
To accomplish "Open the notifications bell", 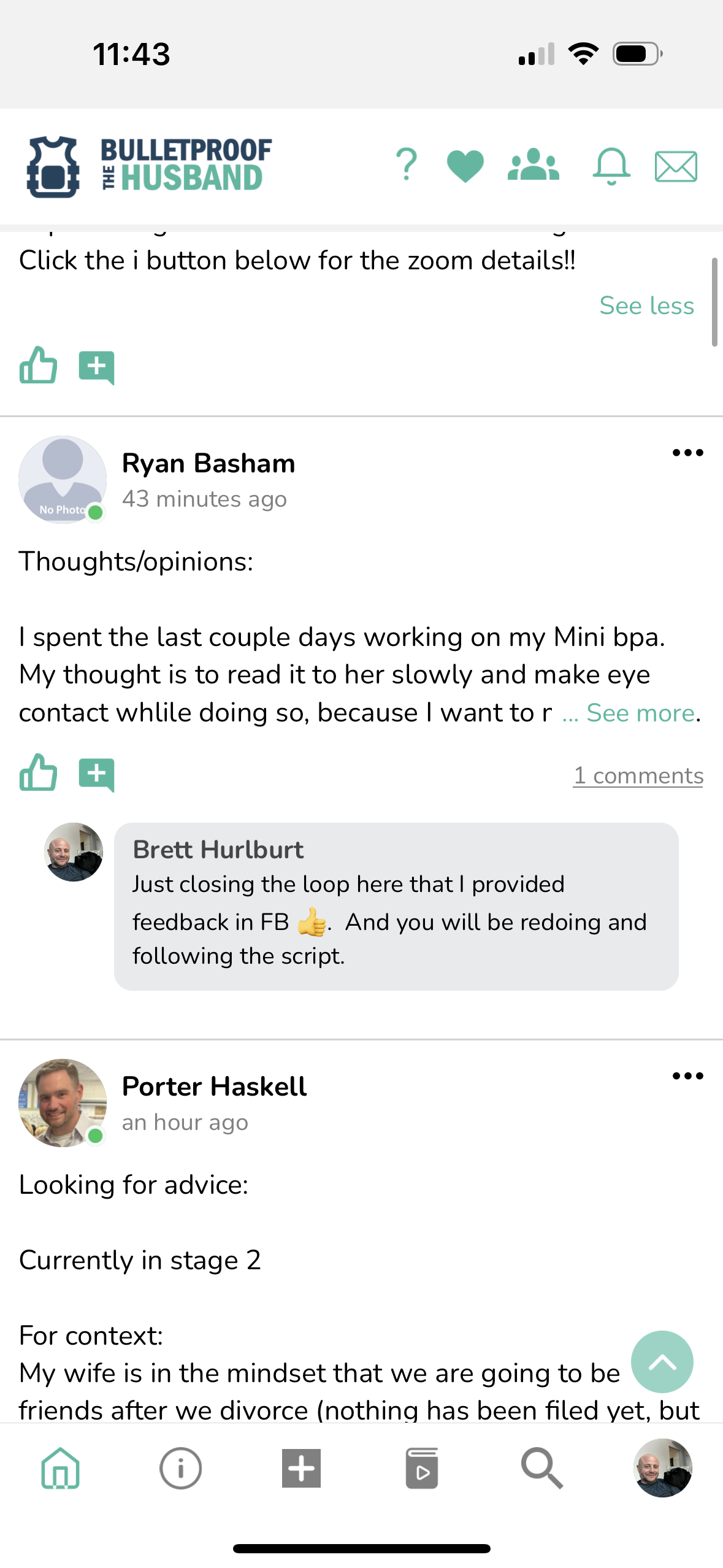I will coord(611,166).
